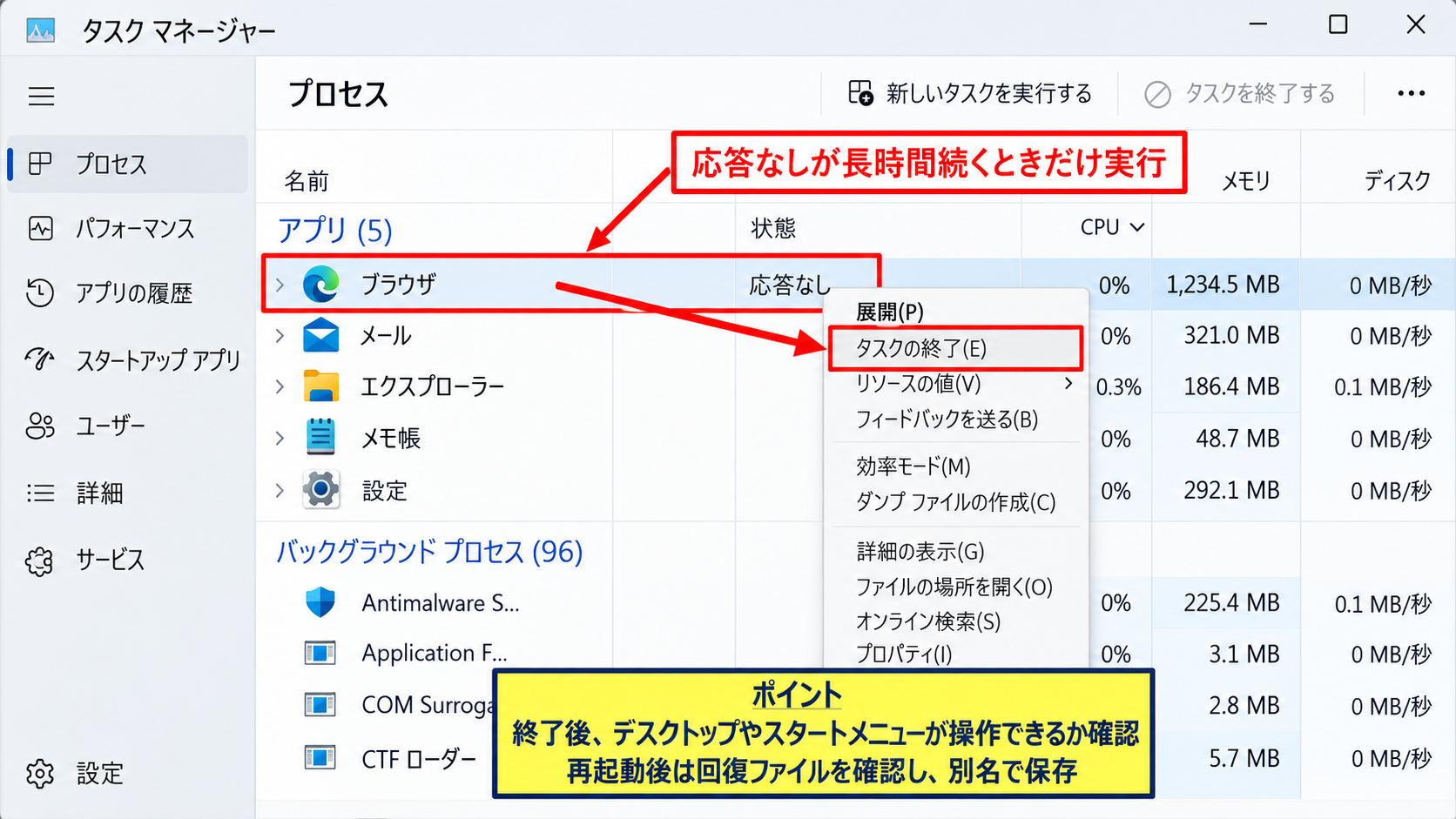
Task: Expand the エクスプローラー process group
Action: click(280, 386)
